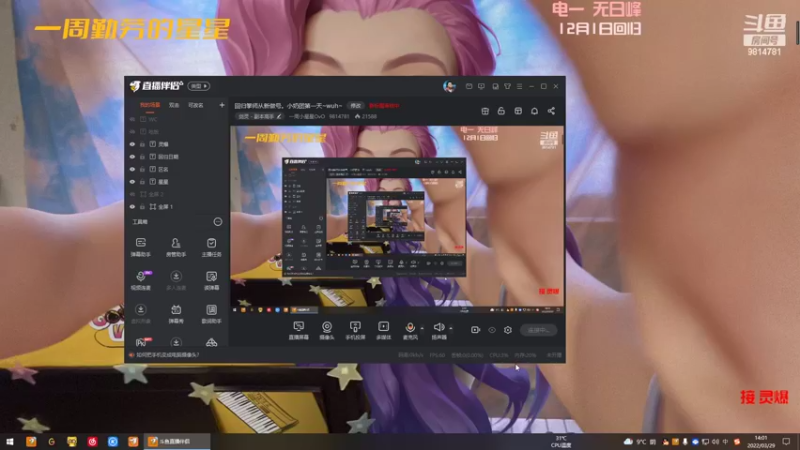Image resolution: width=800 pixels, height=450 pixels.
Task: Select the 全屏 2 source row
Action: [x=177, y=194]
